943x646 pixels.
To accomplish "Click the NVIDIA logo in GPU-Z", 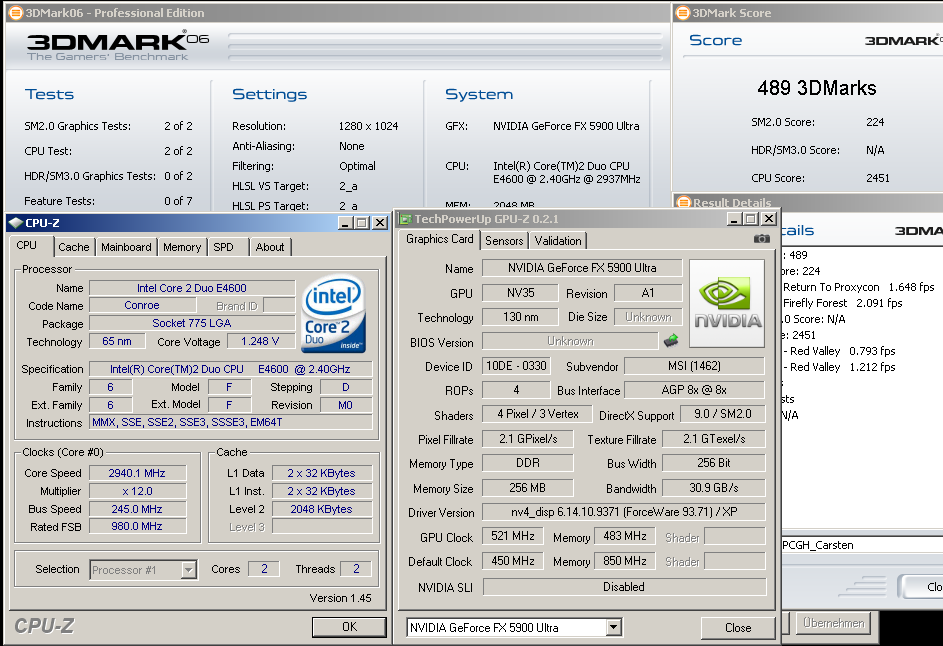I will (x=727, y=303).
